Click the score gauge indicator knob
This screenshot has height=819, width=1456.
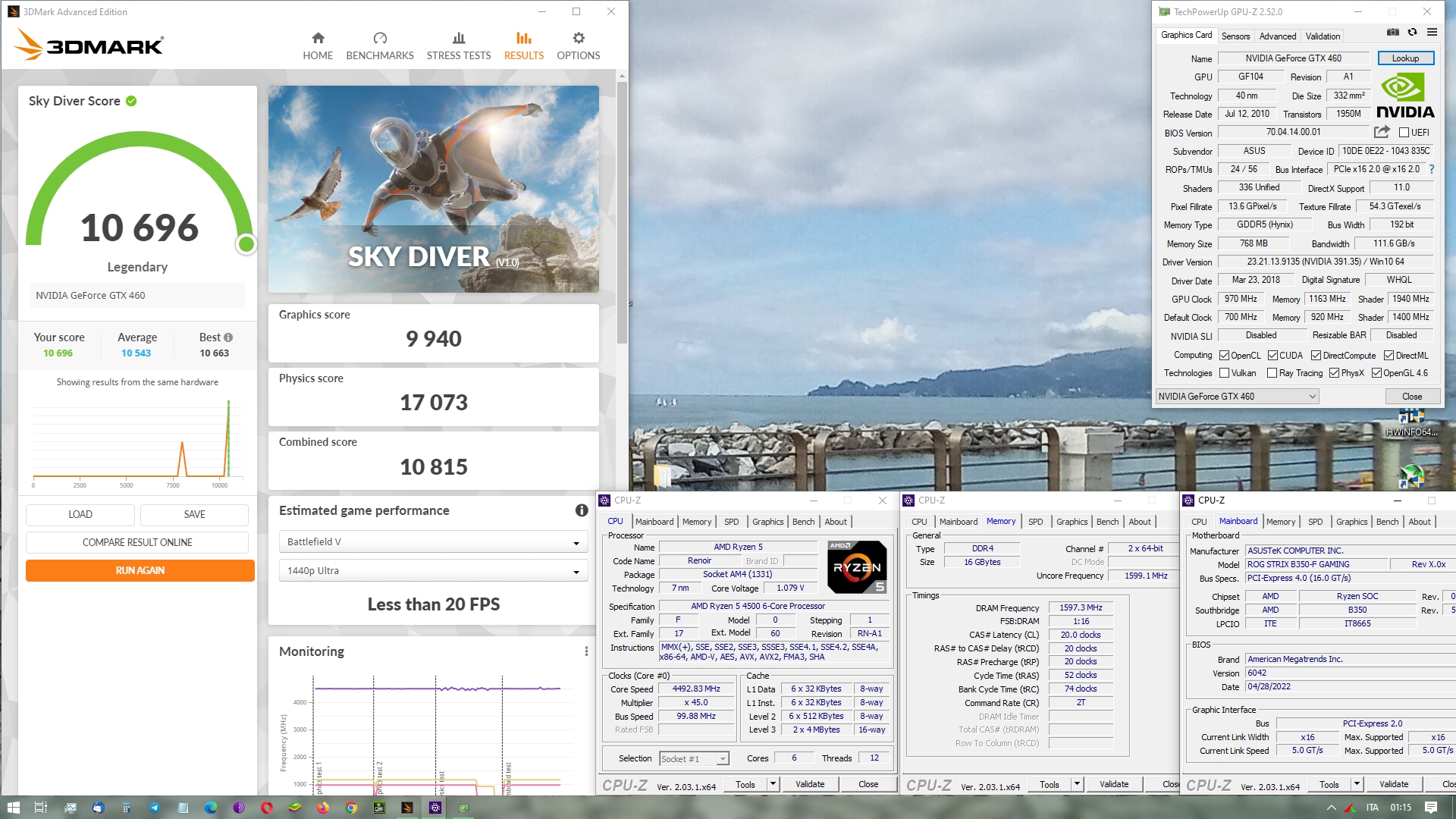click(x=246, y=243)
